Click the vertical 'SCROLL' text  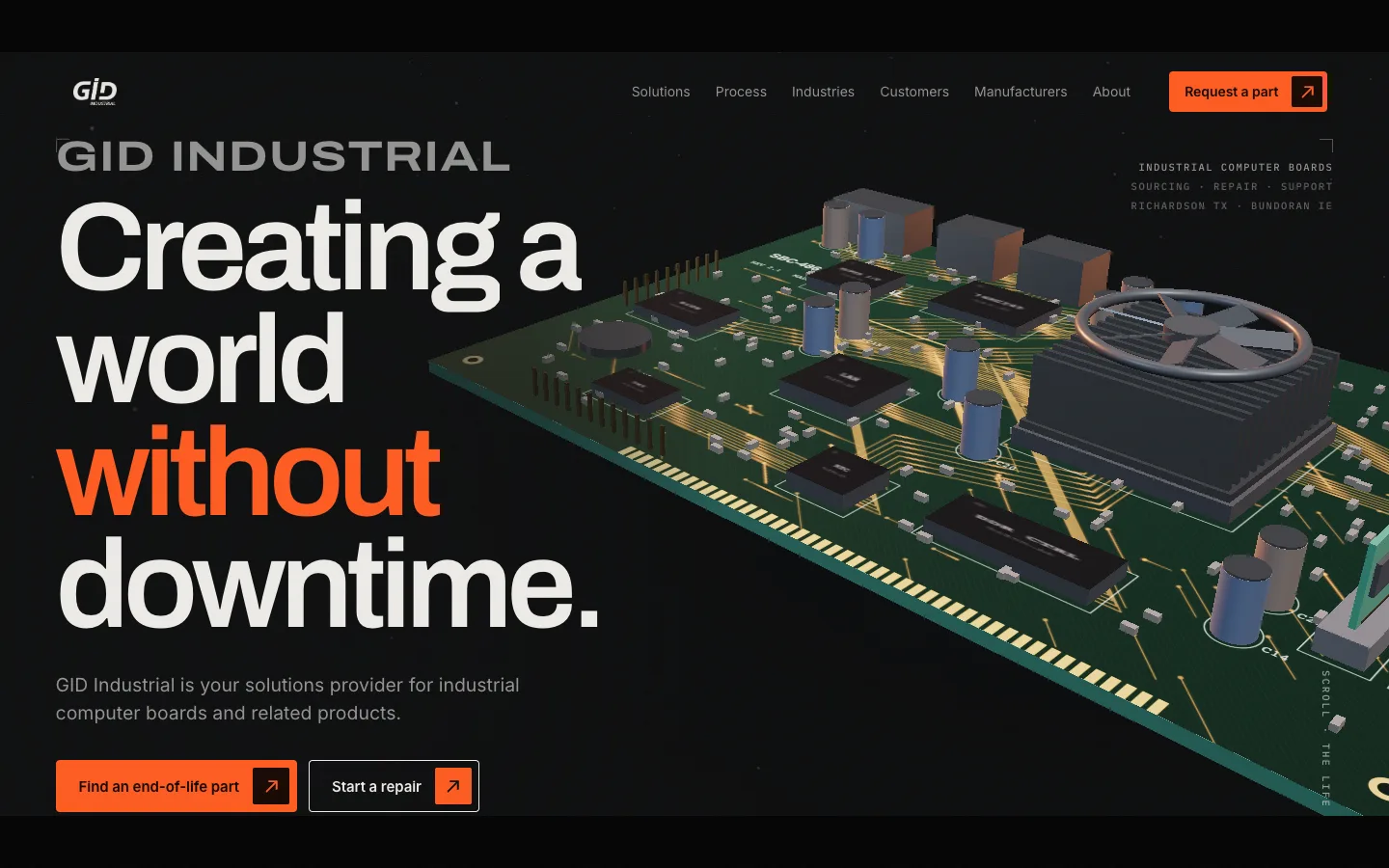(1326, 694)
